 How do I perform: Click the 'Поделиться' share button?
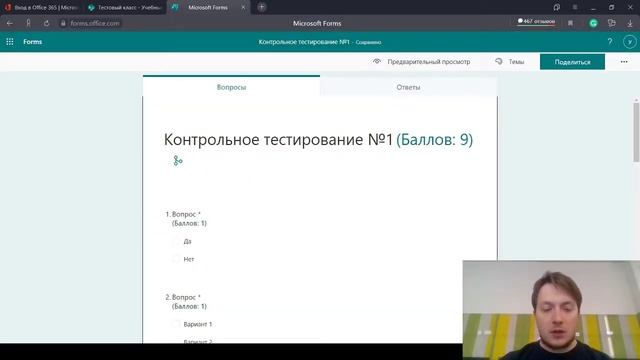pos(572,62)
